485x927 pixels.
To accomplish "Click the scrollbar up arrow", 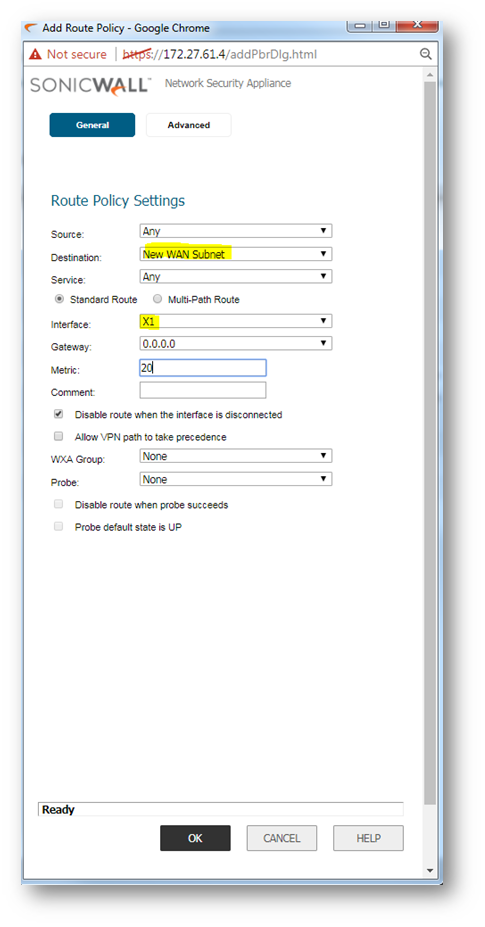I will click(x=430, y=75).
